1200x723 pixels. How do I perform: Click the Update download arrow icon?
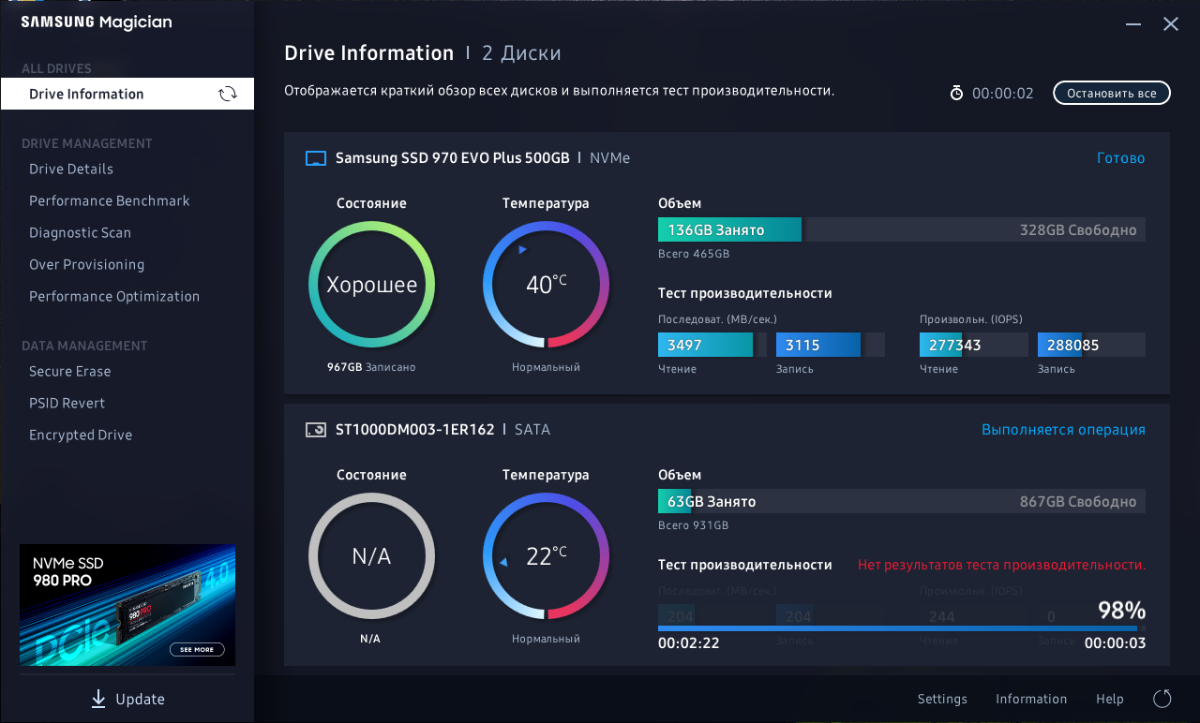(x=98, y=699)
